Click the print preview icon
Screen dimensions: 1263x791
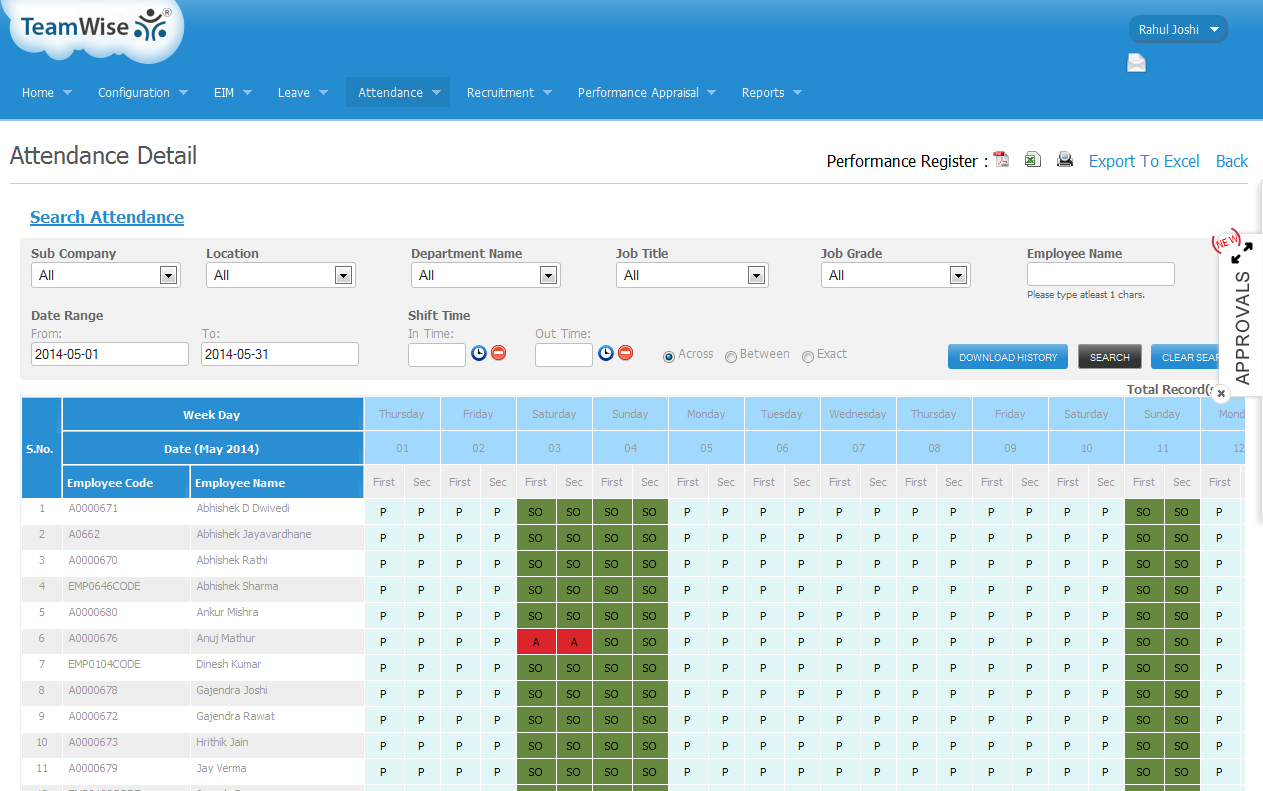[1065, 160]
